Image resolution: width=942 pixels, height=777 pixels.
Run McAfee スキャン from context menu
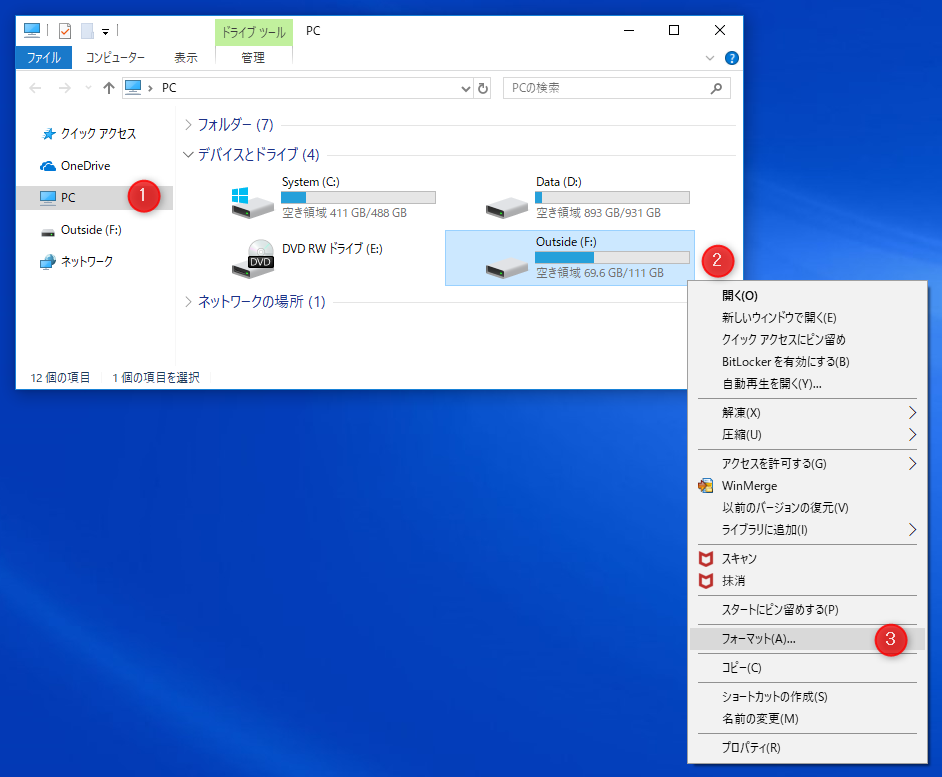point(739,559)
